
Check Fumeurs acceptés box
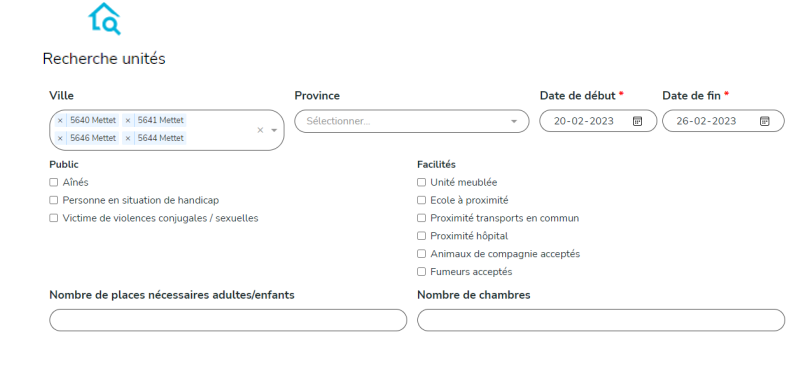[x=422, y=272]
